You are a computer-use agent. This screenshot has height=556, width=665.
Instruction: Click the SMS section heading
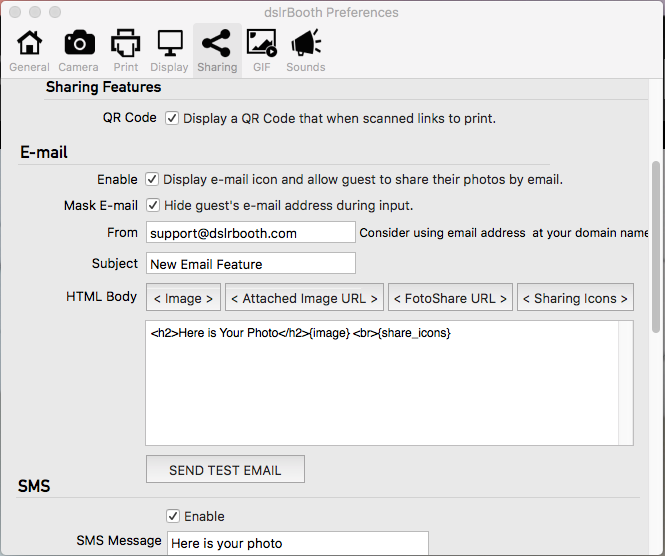coord(34,486)
